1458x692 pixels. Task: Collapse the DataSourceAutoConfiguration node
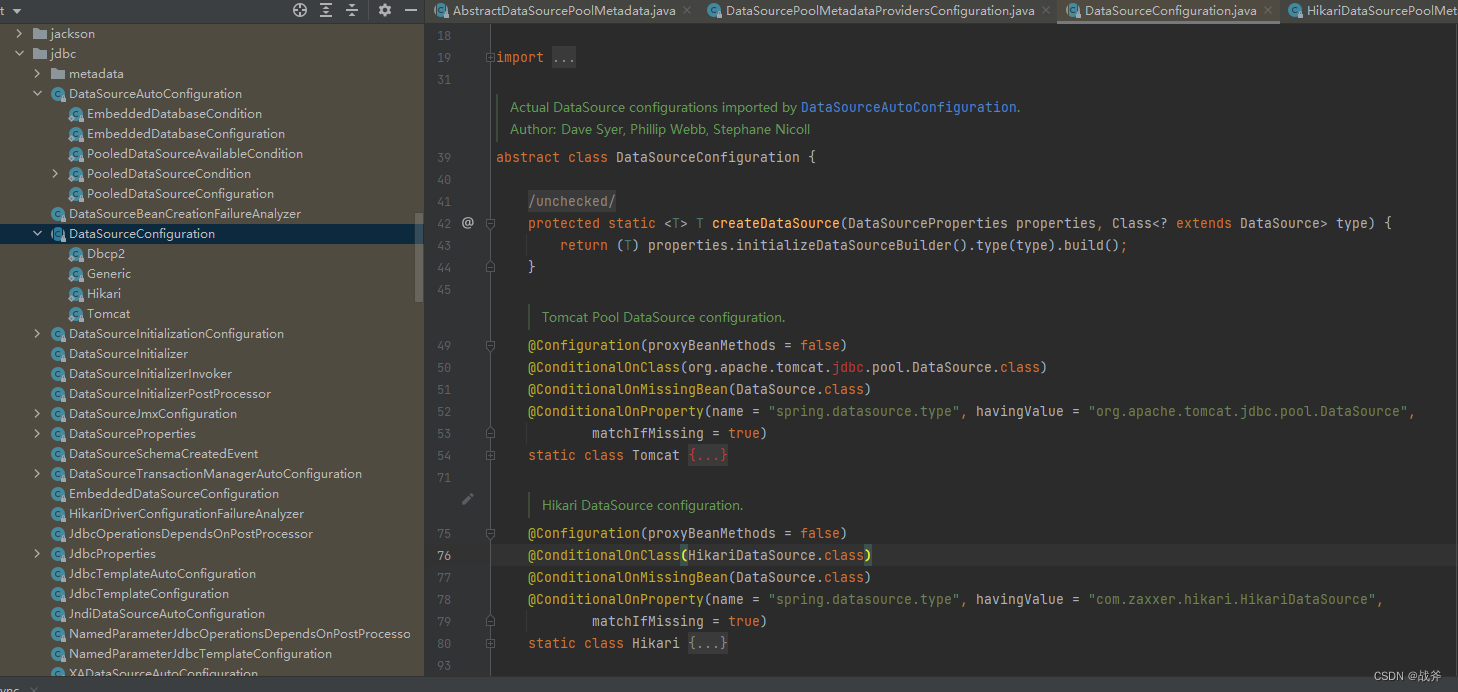pyautogui.click(x=37, y=93)
